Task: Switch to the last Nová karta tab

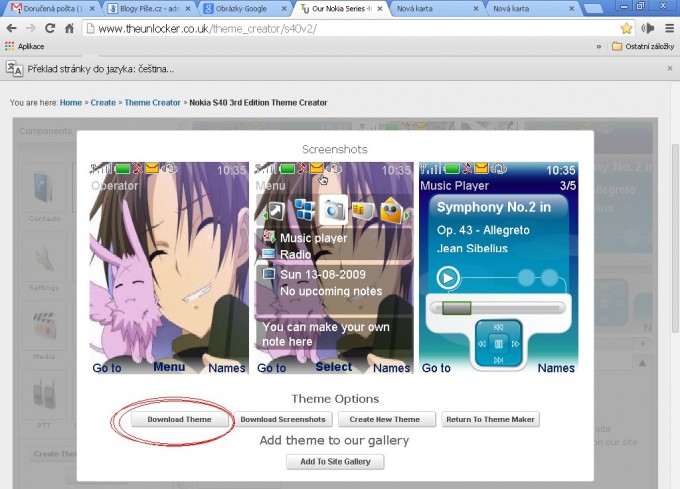Action: tap(534, 8)
